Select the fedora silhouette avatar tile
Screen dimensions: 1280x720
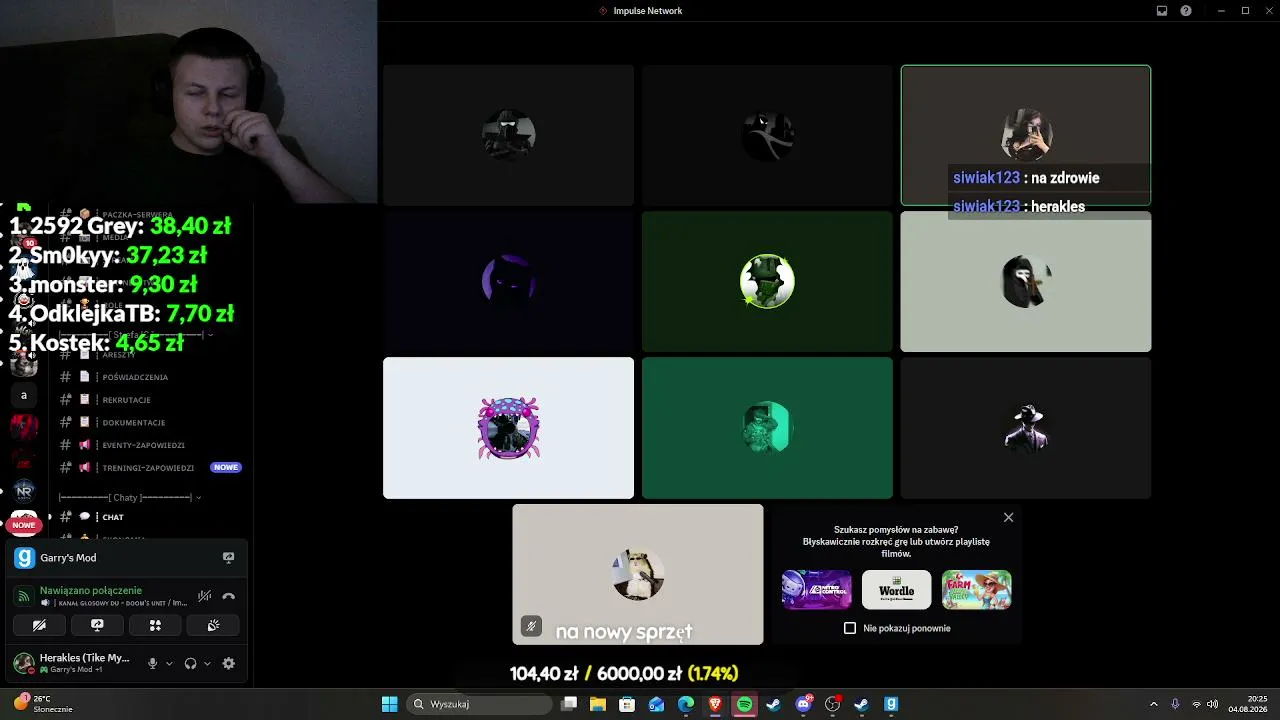pos(1026,428)
